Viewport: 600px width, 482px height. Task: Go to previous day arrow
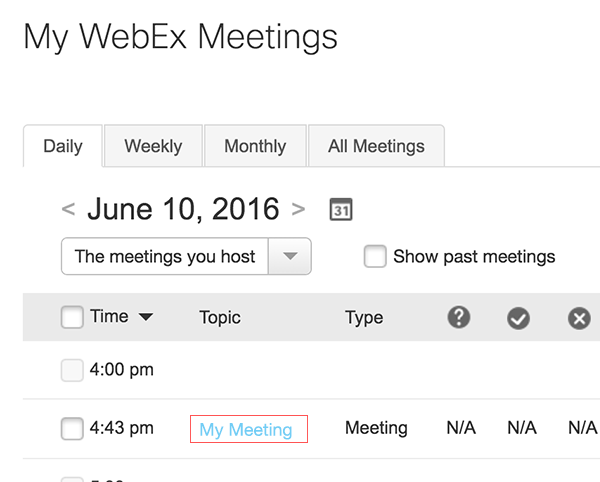point(68,209)
